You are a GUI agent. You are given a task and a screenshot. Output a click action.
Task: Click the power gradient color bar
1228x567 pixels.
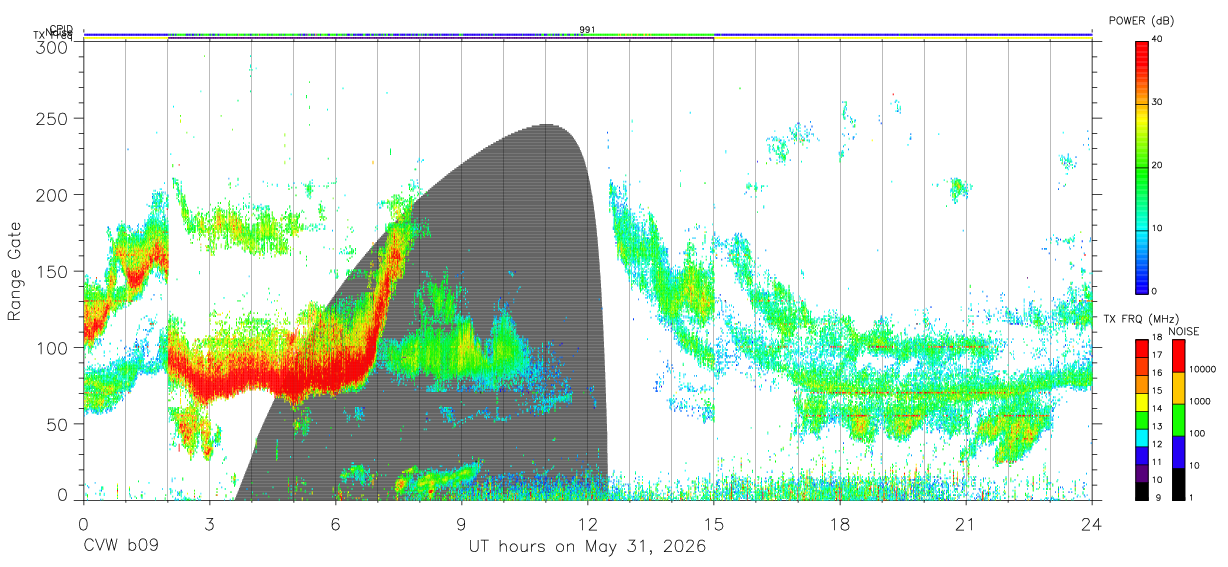(x=1142, y=166)
